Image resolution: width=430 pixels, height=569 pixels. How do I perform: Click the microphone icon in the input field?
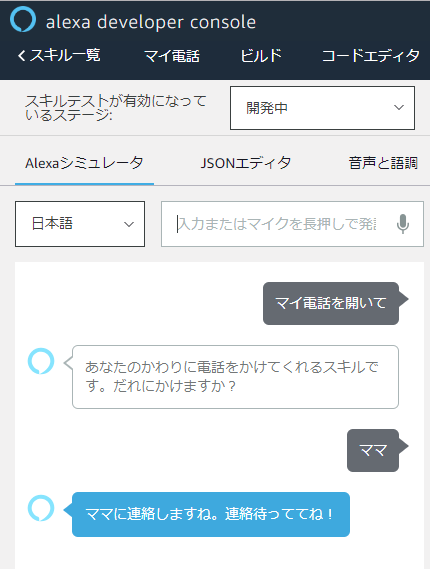[403, 224]
